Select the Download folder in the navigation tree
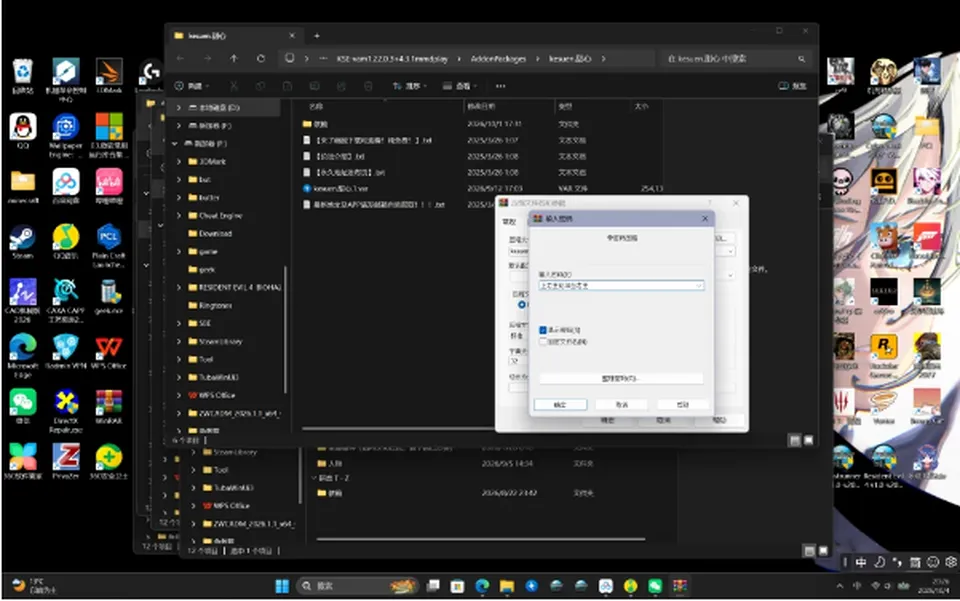This screenshot has height=601, width=960. pyautogui.click(x=215, y=234)
